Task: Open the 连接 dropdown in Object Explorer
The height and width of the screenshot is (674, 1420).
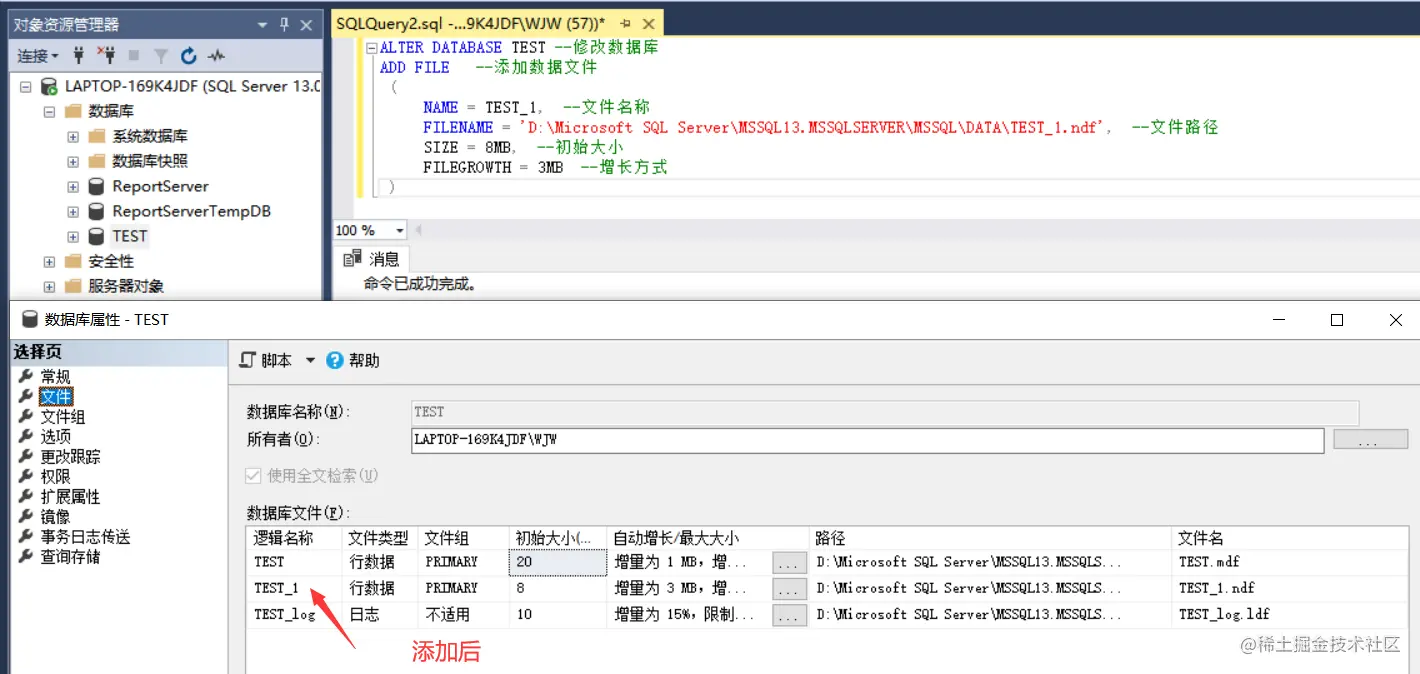Action: pos(38,56)
